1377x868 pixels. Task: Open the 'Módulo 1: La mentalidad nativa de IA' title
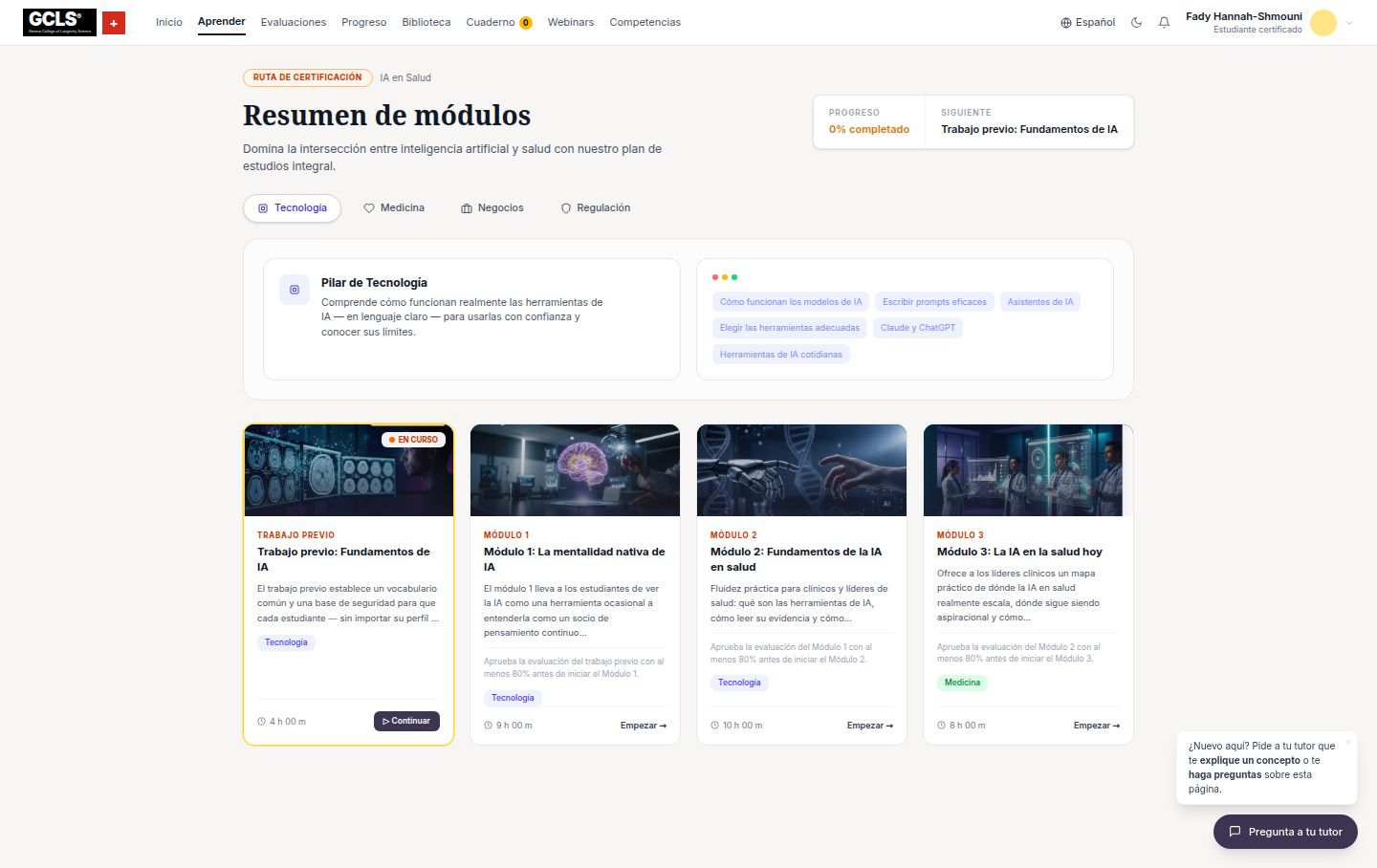point(575,559)
